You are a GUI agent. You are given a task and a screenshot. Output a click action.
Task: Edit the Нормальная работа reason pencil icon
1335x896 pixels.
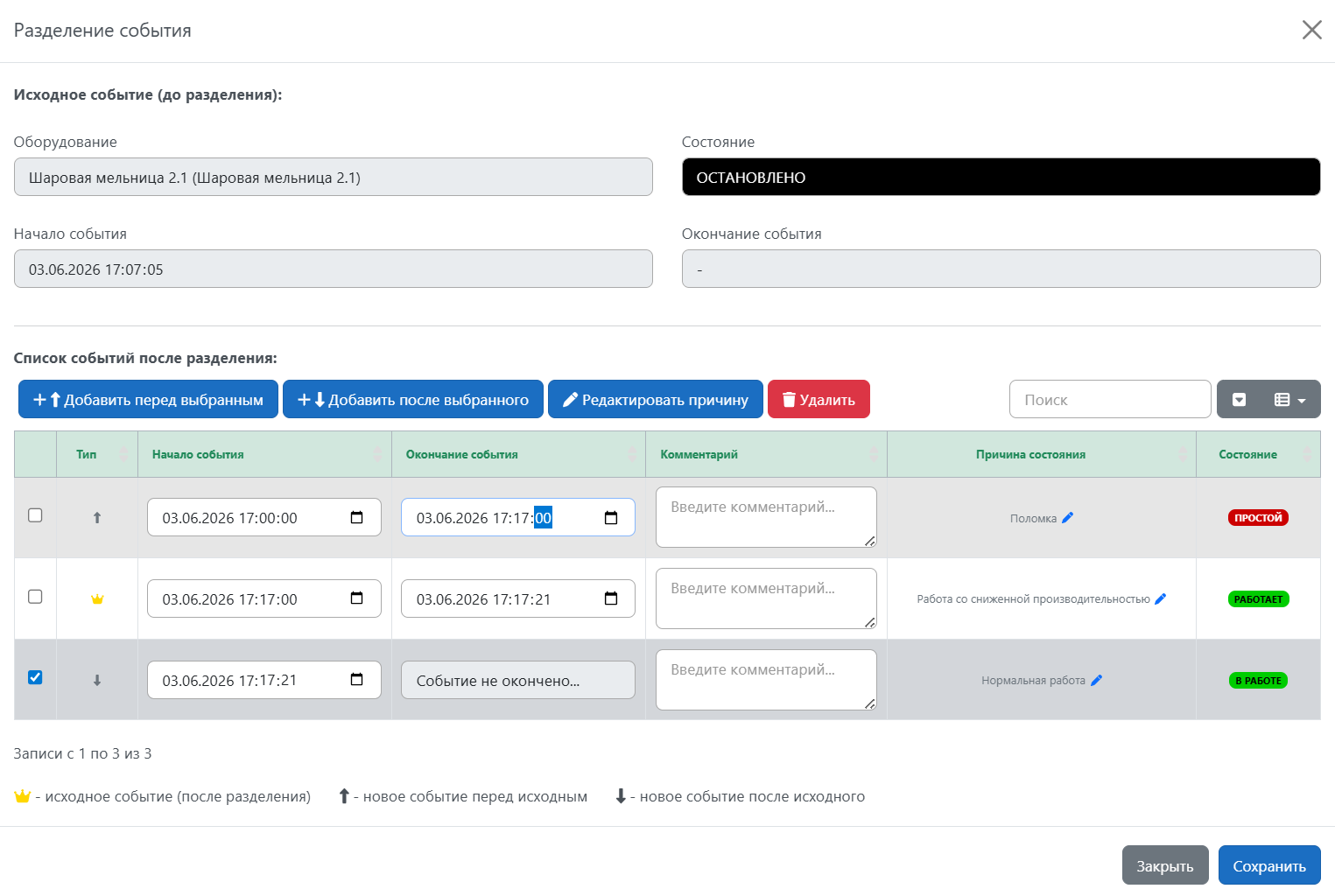pos(1096,681)
